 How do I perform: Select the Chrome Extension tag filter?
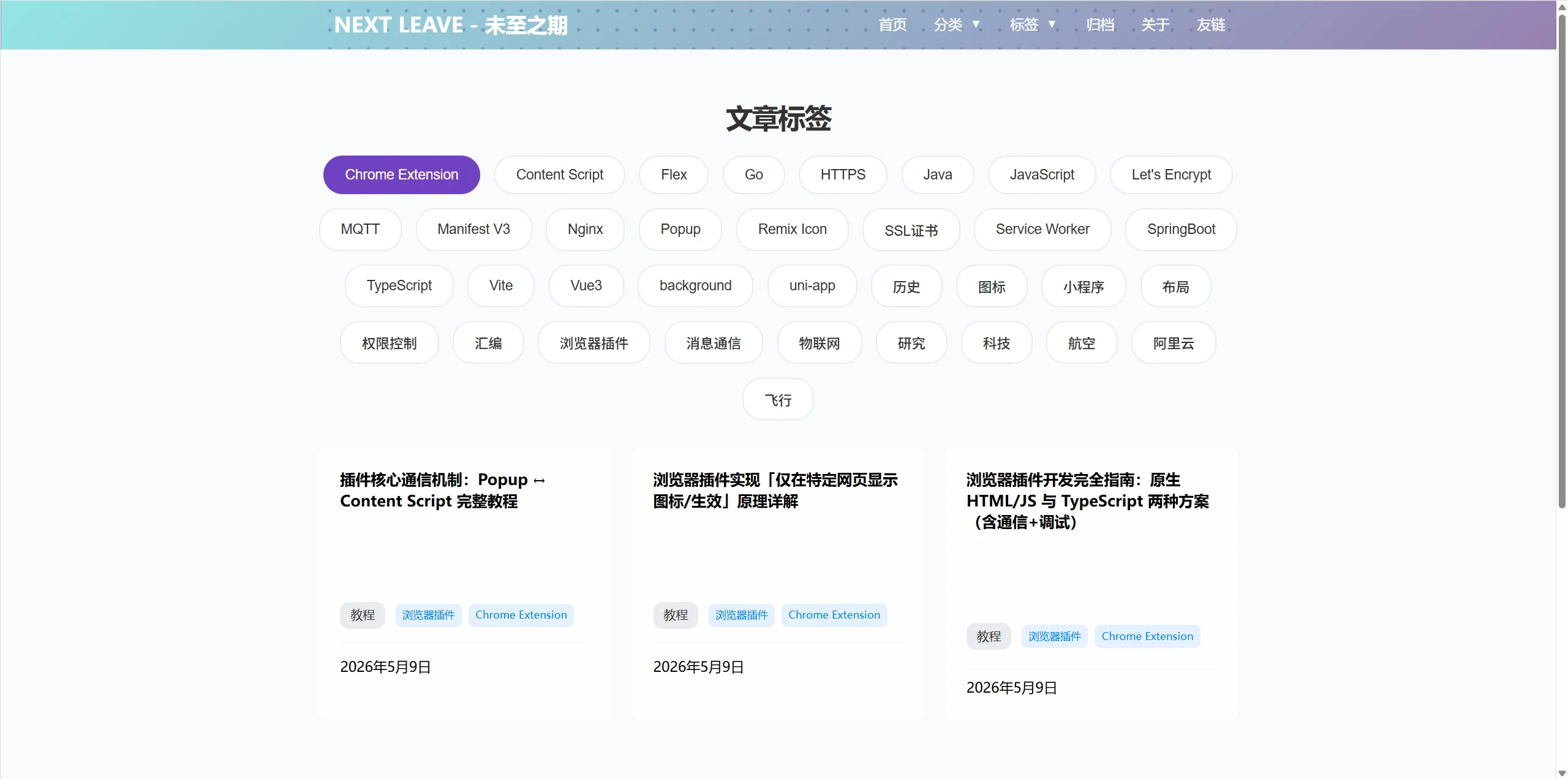(x=402, y=175)
